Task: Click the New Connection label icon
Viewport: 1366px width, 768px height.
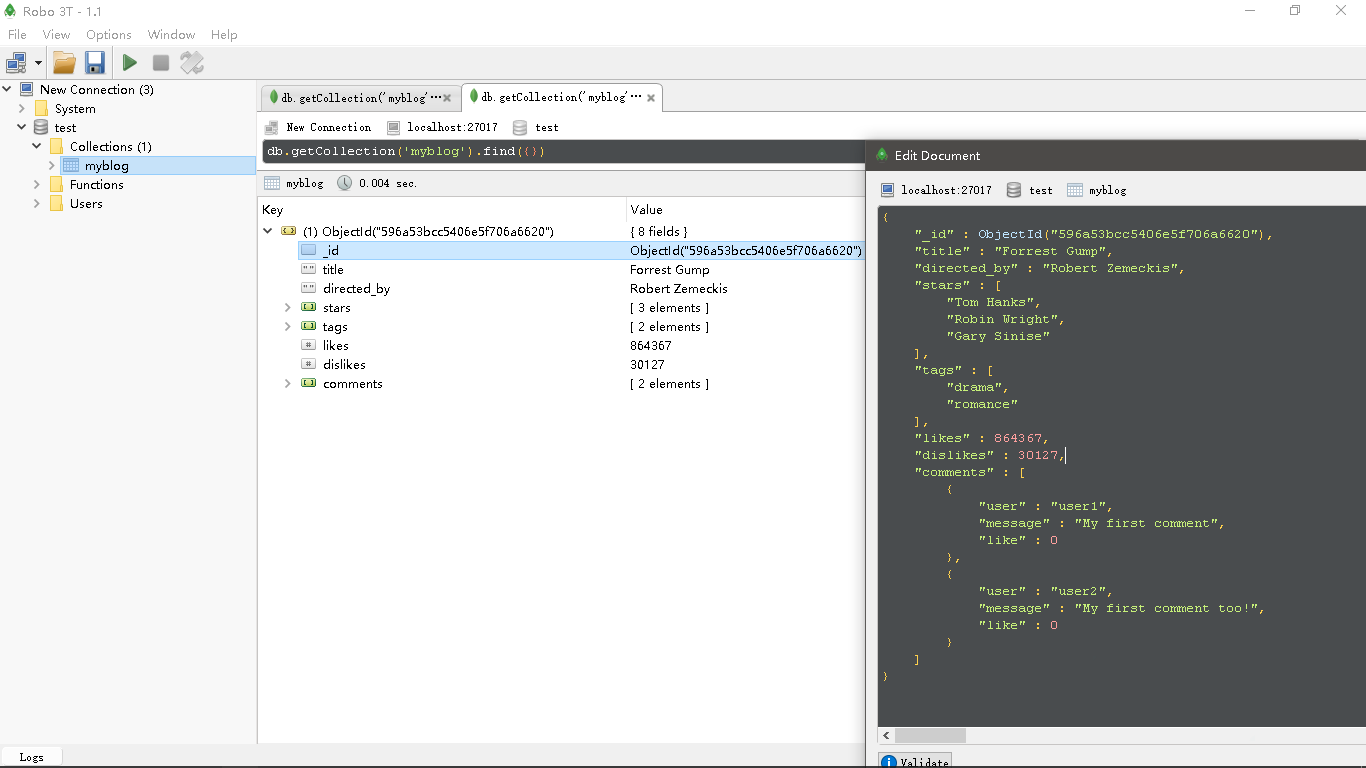Action: pyautogui.click(x=271, y=128)
